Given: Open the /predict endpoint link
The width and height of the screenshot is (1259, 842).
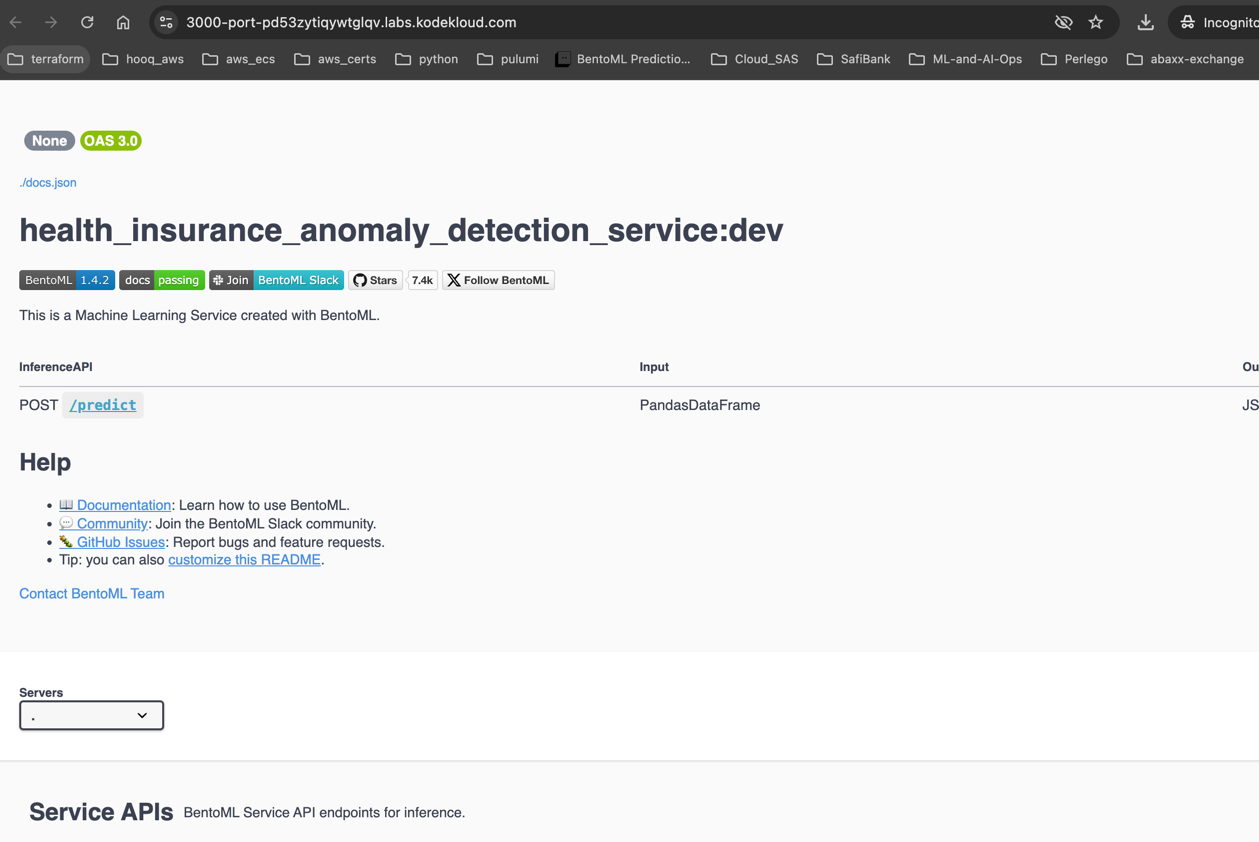Looking at the screenshot, I should pyautogui.click(x=103, y=405).
